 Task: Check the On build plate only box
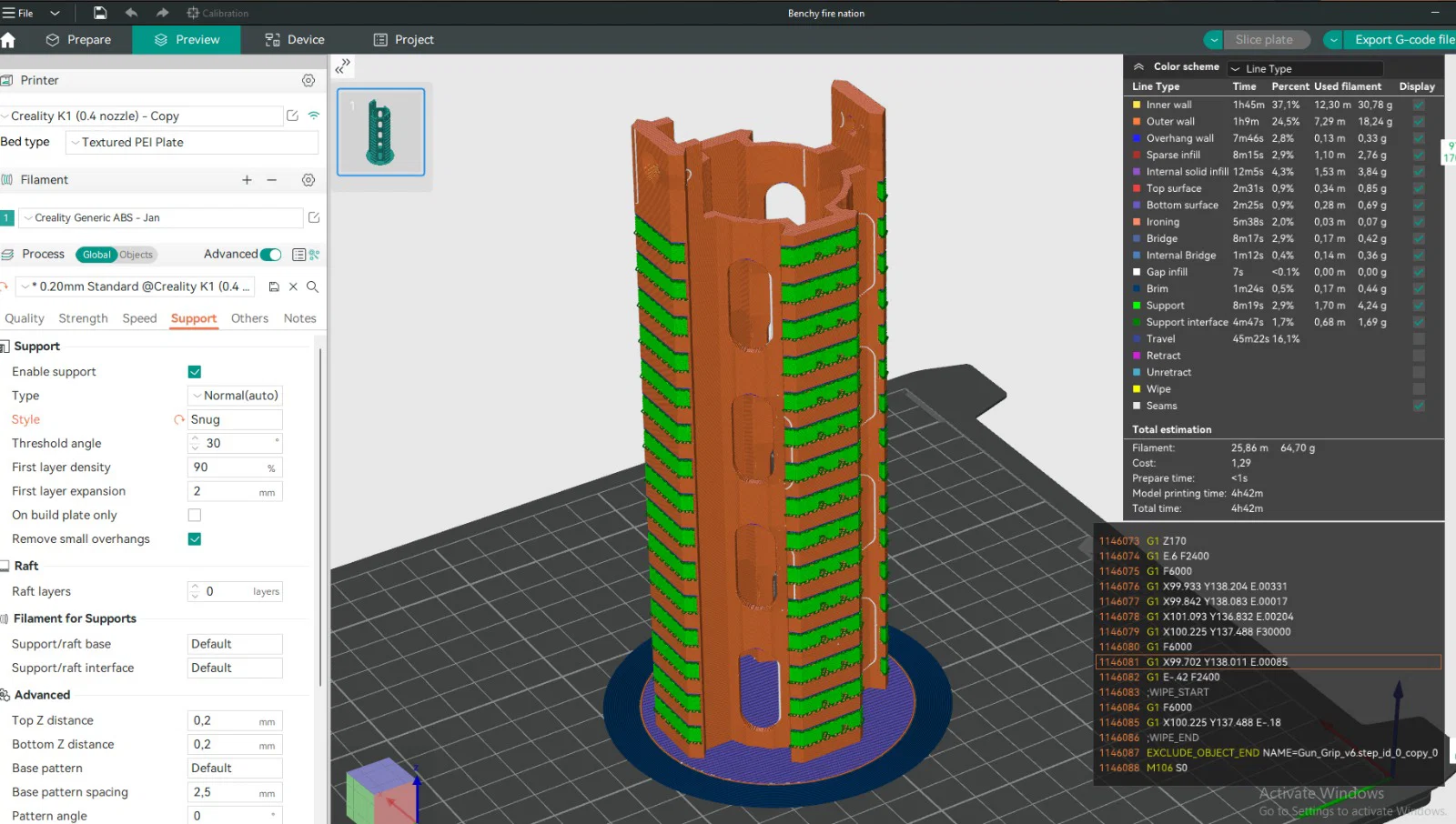coord(195,515)
